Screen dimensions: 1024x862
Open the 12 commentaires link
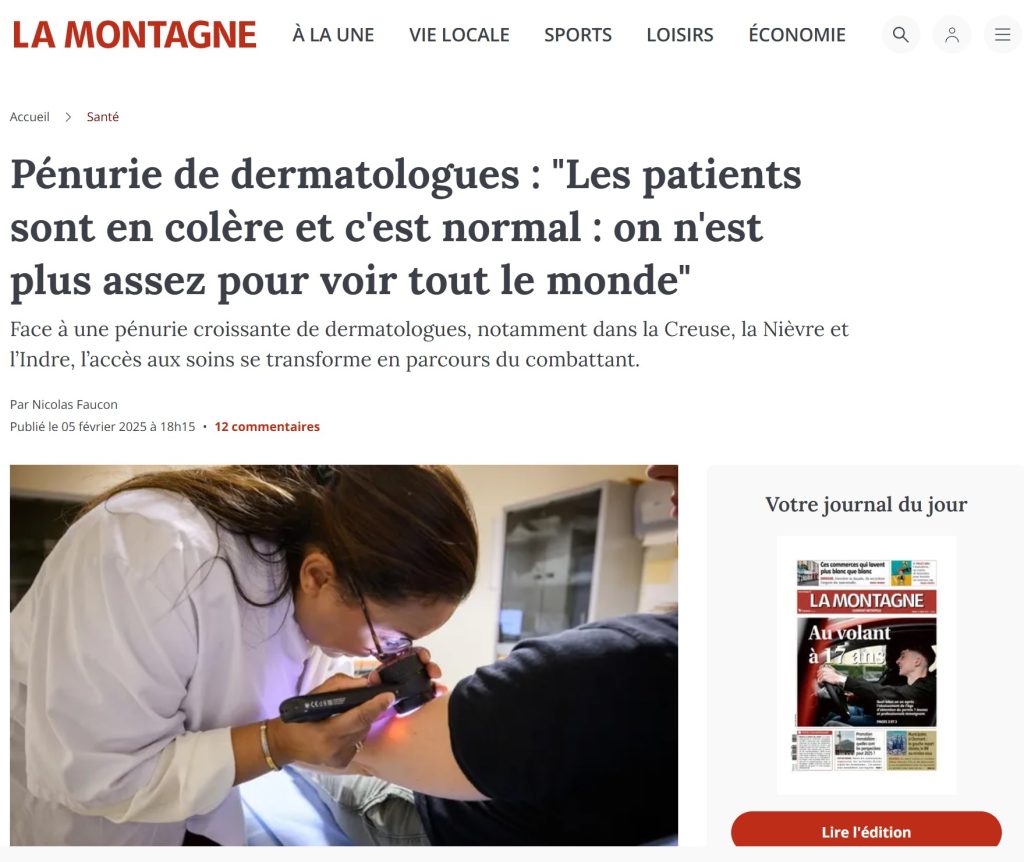click(267, 426)
